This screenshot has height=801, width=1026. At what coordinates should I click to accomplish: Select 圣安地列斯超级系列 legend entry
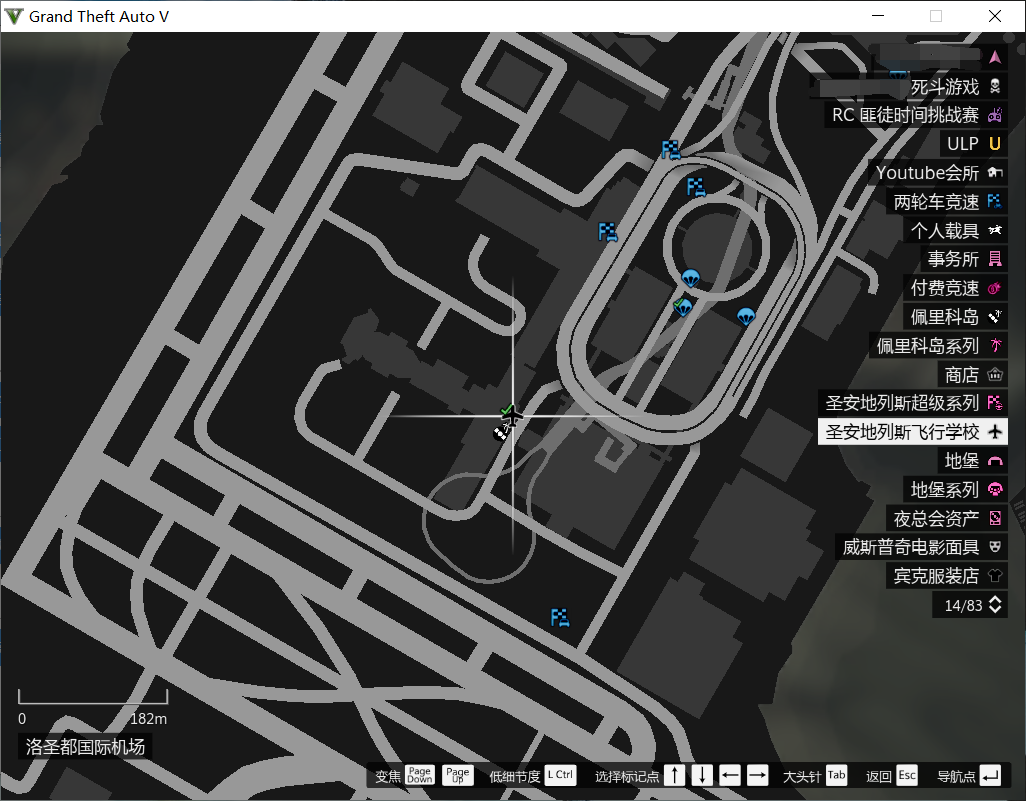913,403
